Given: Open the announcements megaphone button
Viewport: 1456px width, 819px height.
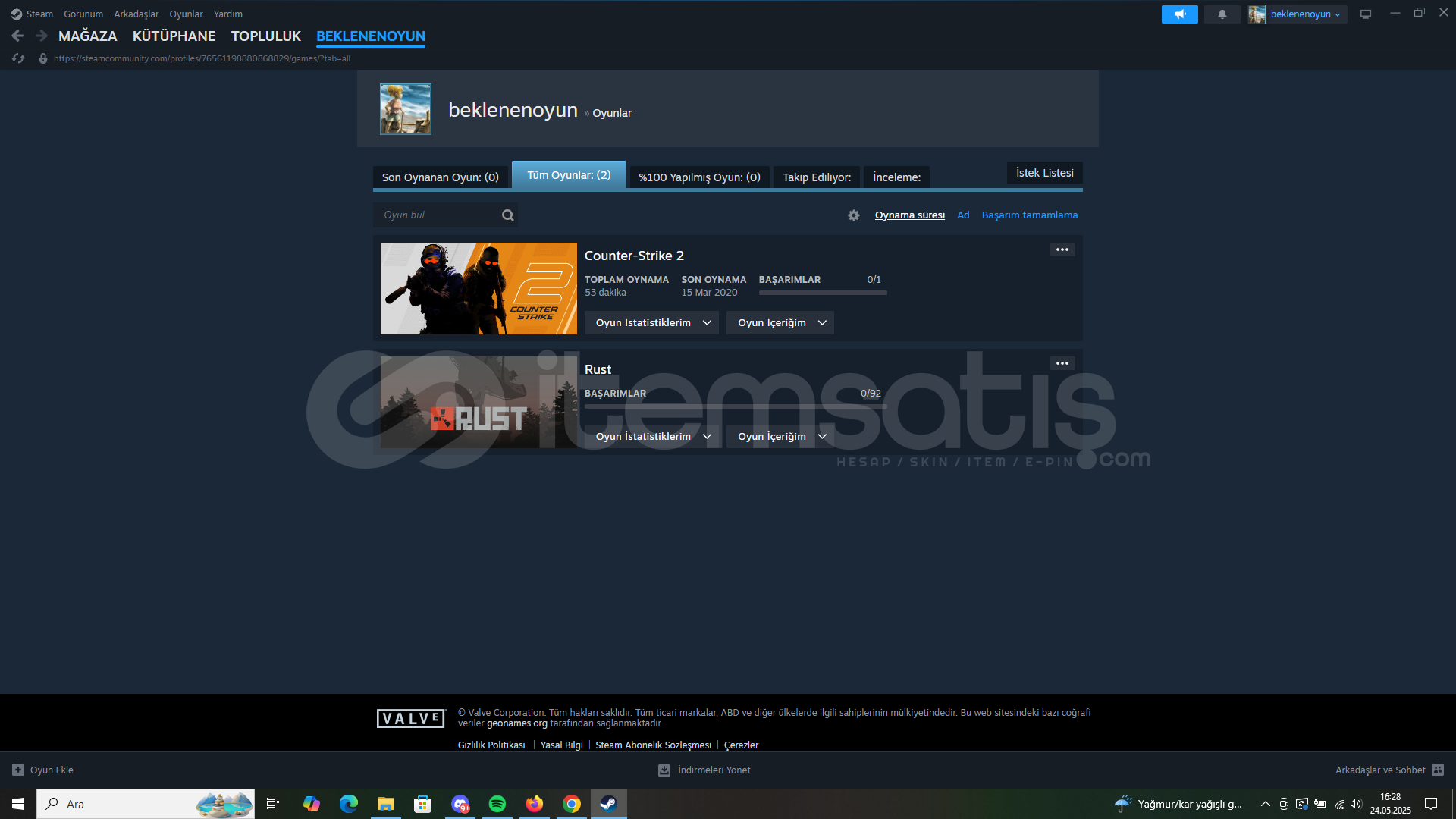Looking at the screenshot, I should pos(1180,14).
